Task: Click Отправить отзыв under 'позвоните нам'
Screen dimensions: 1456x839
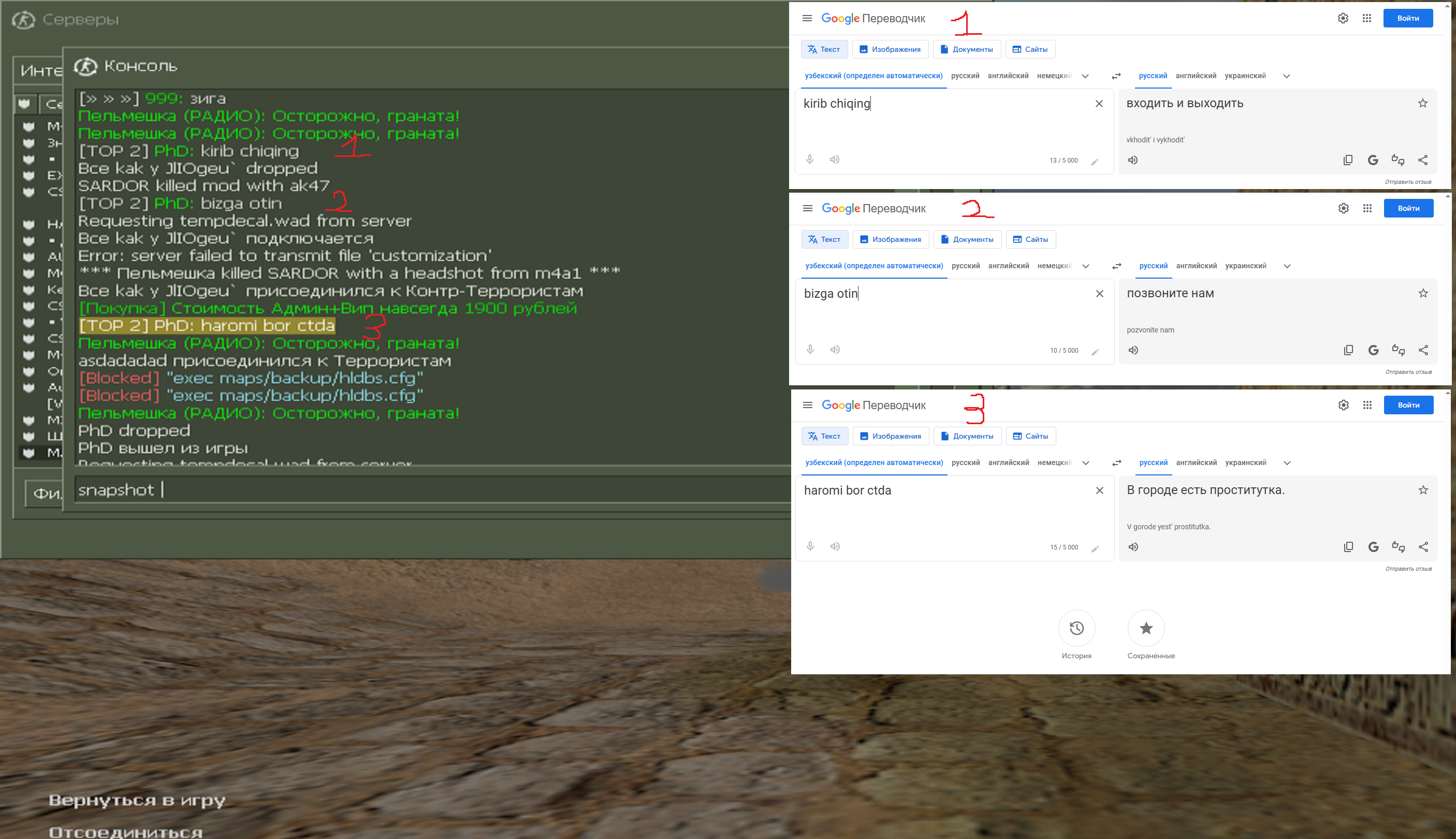Action: tap(1408, 372)
